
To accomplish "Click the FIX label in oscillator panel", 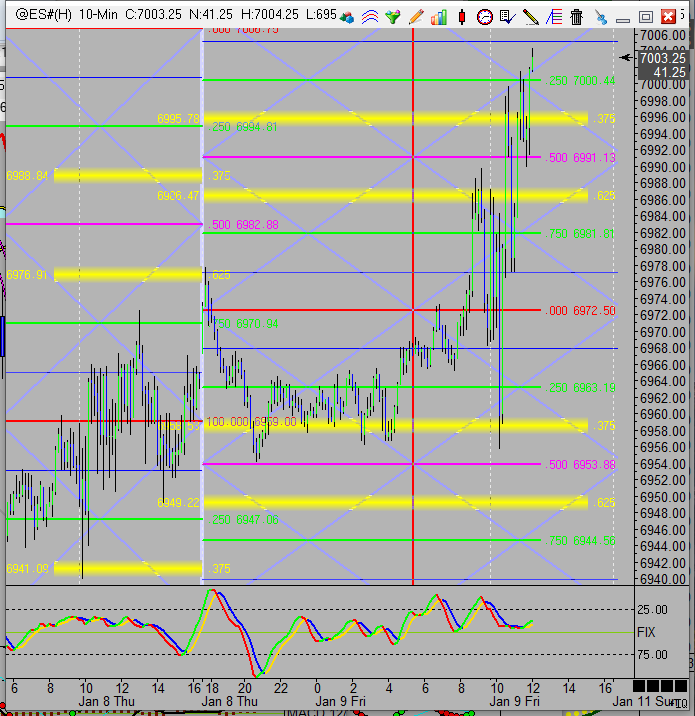I will click(647, 632).
